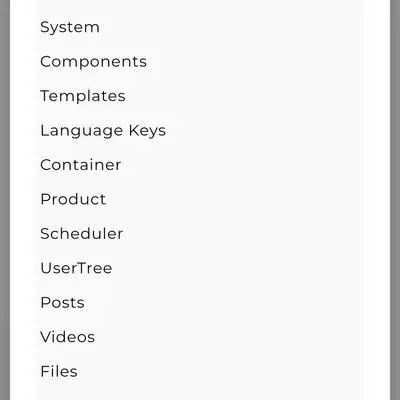This screenshot has width=400, height=400.
Task: Open the Videos section
Action: coord(68,337)
